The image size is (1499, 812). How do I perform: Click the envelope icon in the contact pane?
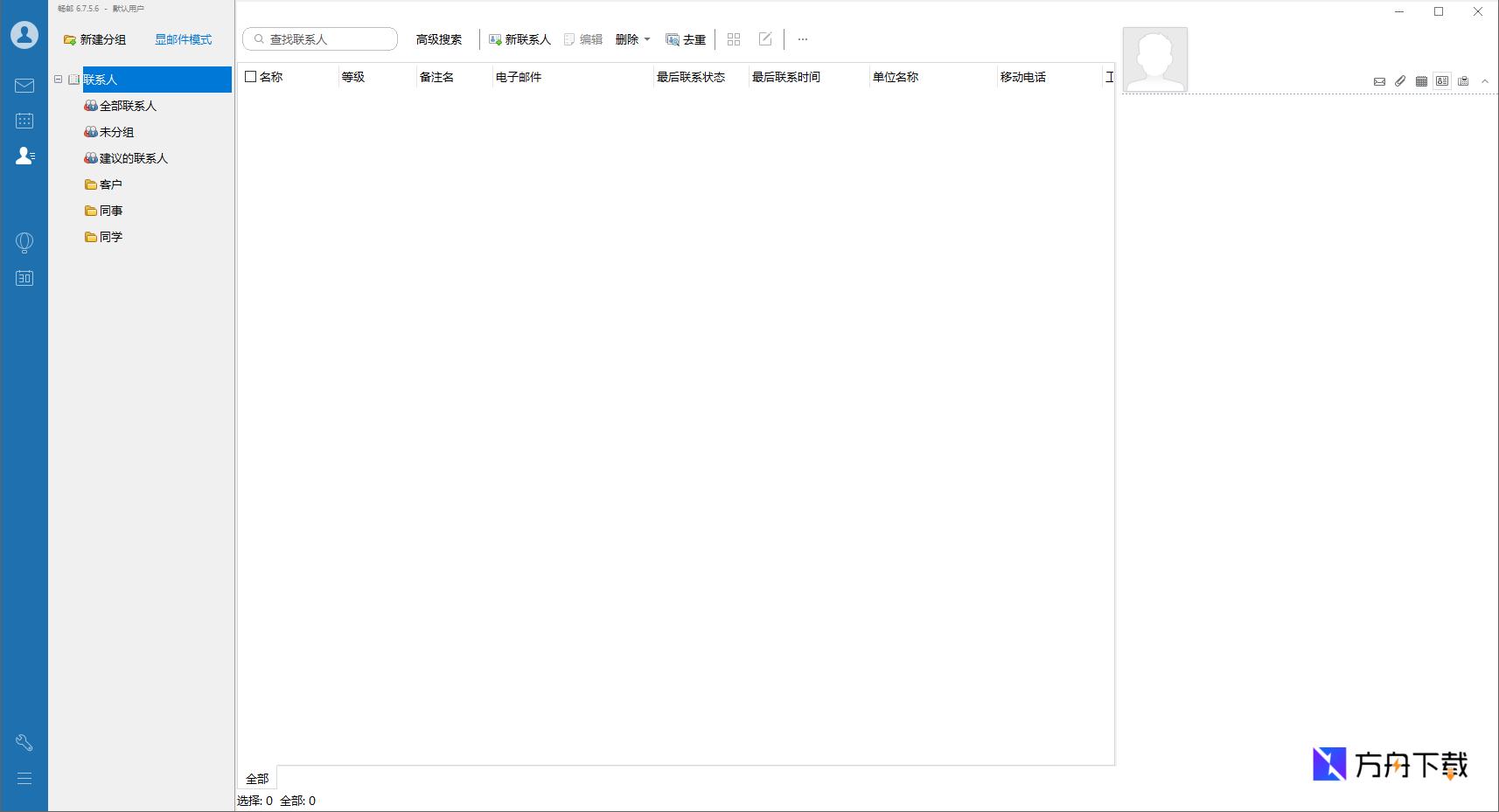(x=1379, y=81)
